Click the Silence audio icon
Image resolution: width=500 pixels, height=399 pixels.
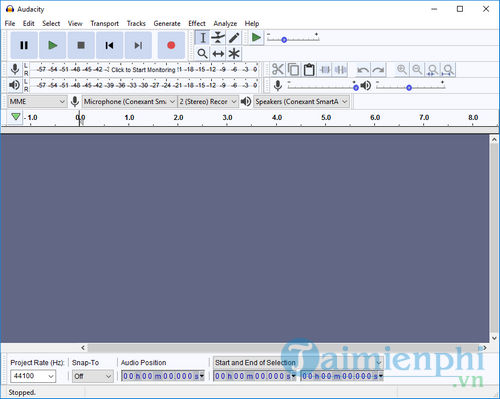[341, 69]
